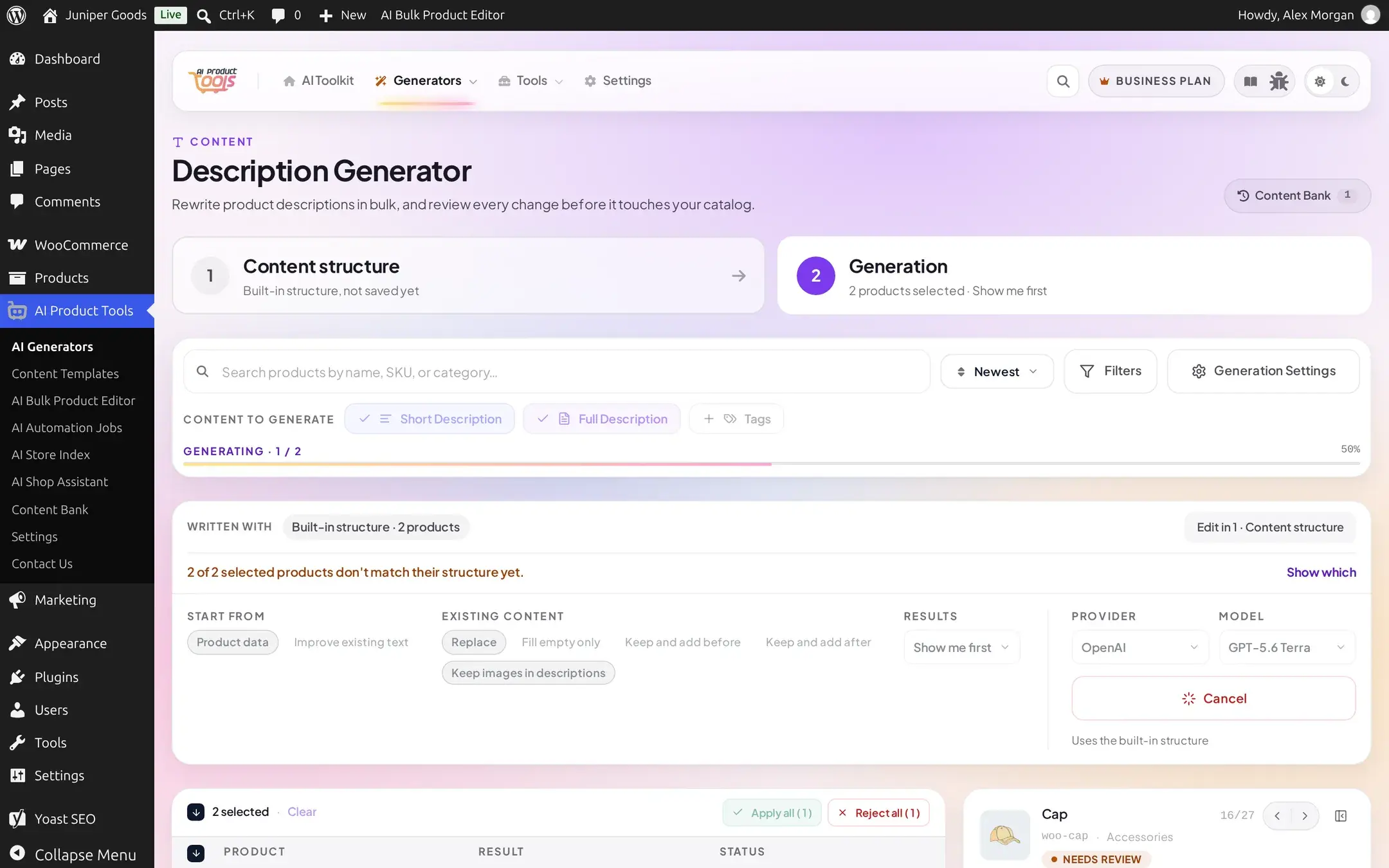1389x868 pixels.
Task: Open the OpenAI provider dropdown
Action: (x=1139, y=647)
